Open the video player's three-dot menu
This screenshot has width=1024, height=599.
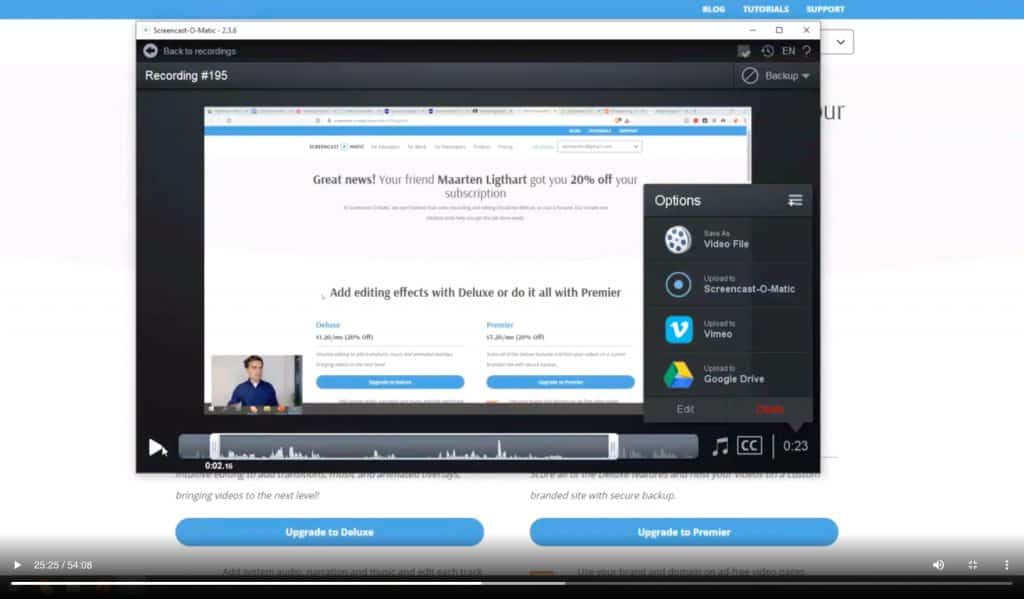(x=1006, y=565)
